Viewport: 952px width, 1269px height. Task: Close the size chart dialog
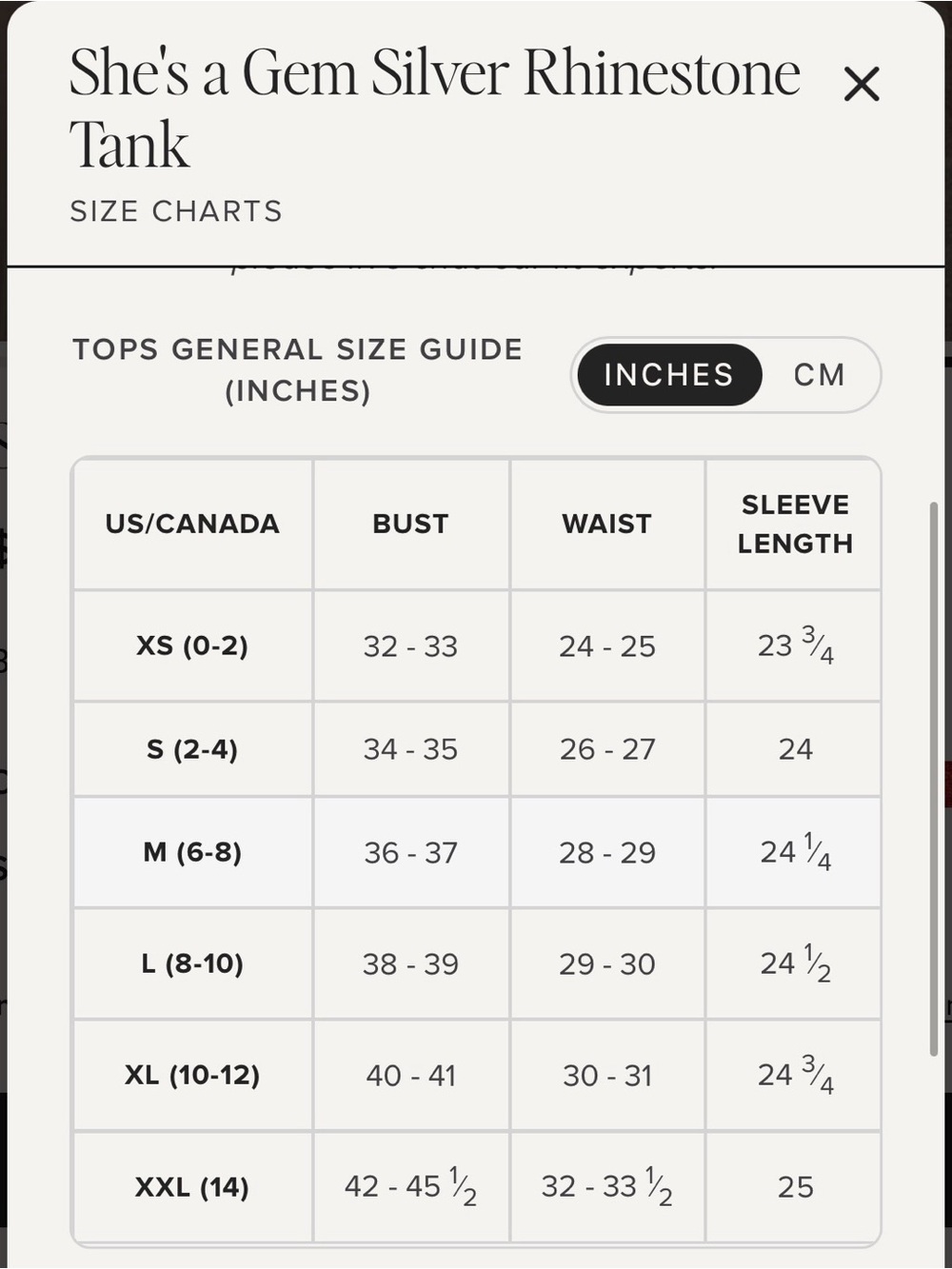tap(862, 84)
